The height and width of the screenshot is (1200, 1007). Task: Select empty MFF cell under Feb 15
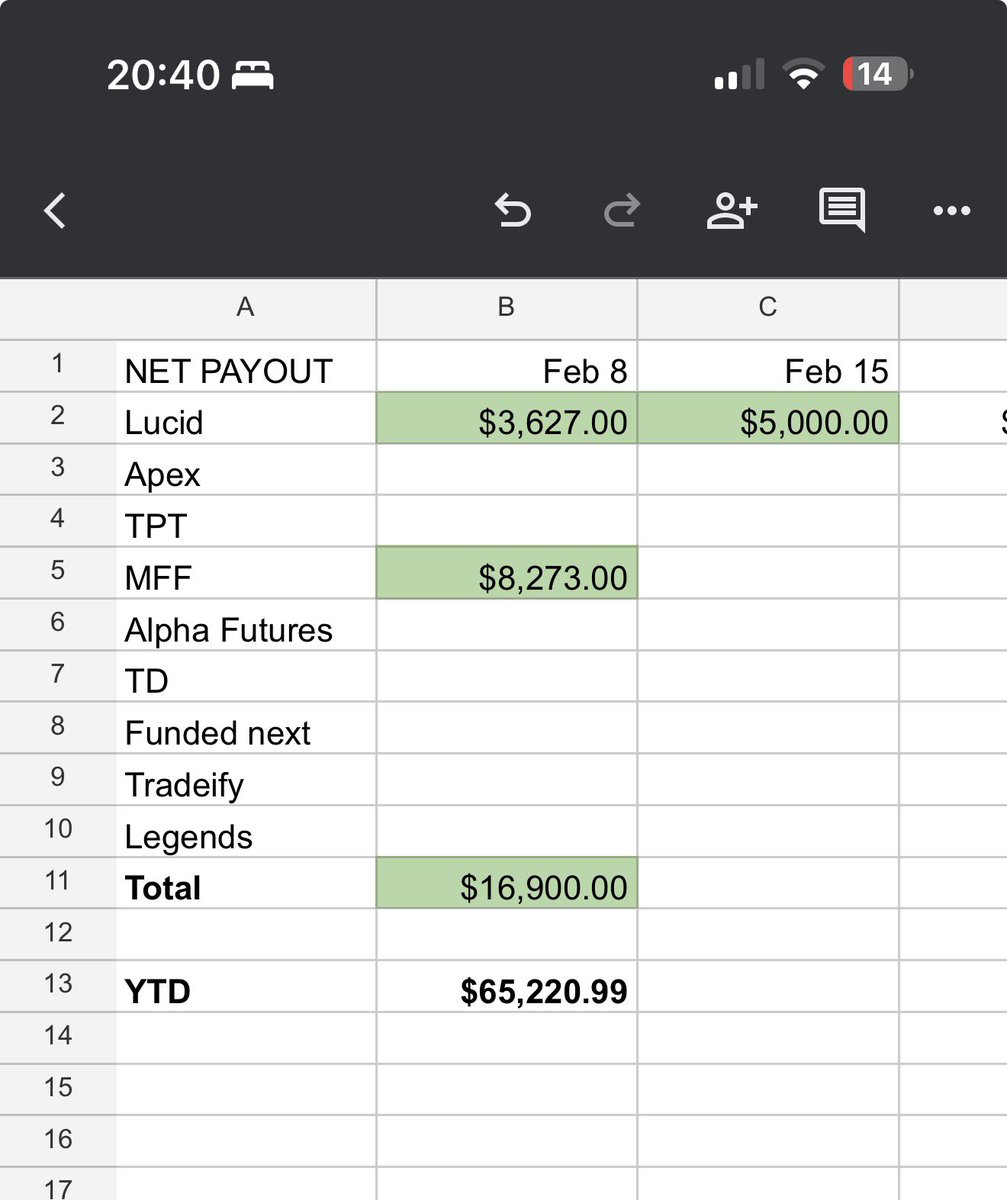768,573
